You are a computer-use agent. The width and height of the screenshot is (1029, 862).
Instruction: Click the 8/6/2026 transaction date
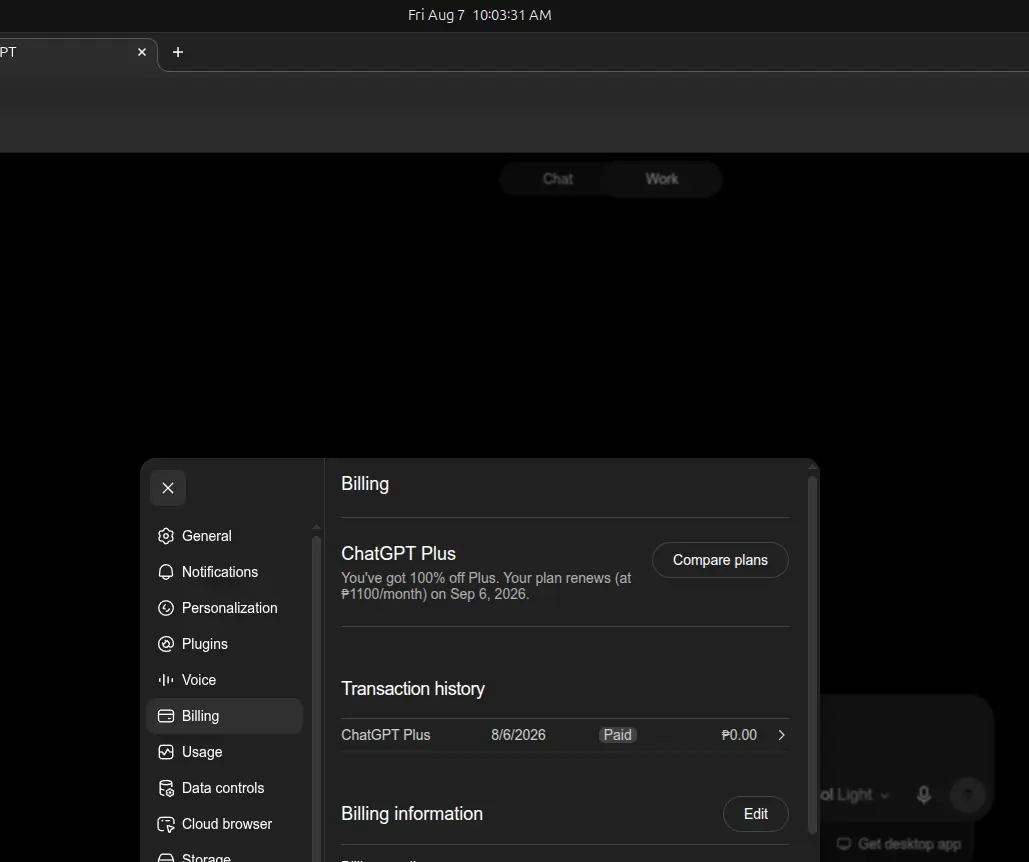(518, 735)
